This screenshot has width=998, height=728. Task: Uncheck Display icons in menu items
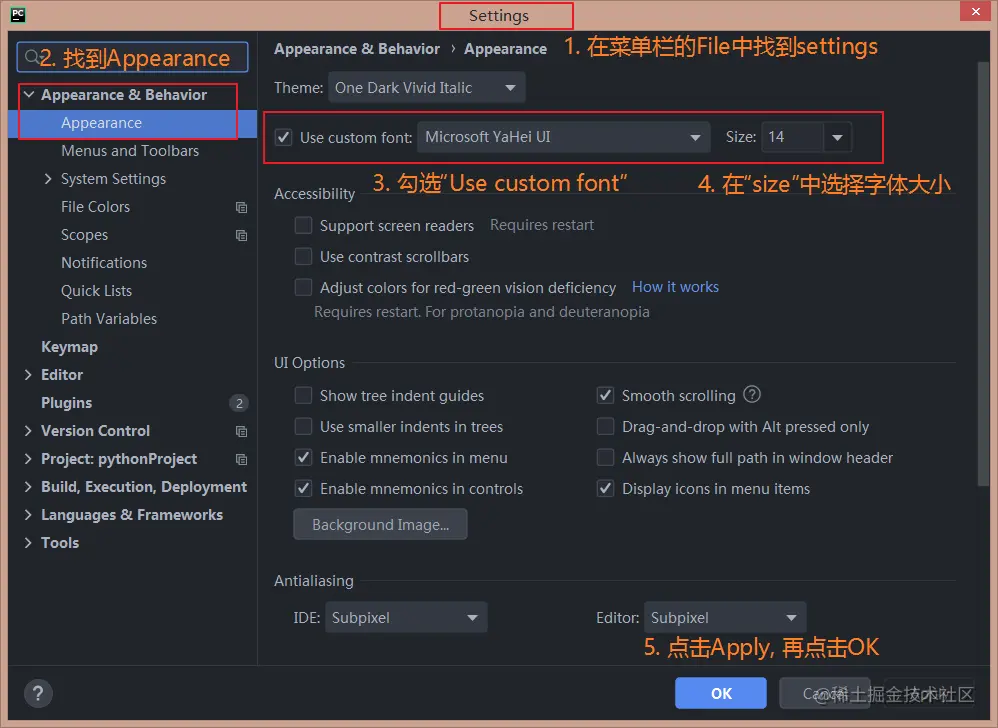tap(605, 489)
